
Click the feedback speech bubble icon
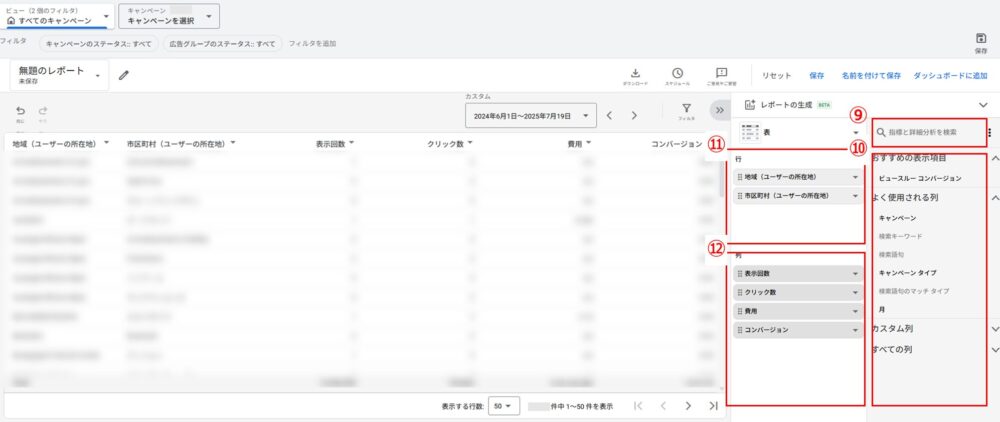pyautogui.click(x=721, y=73)
